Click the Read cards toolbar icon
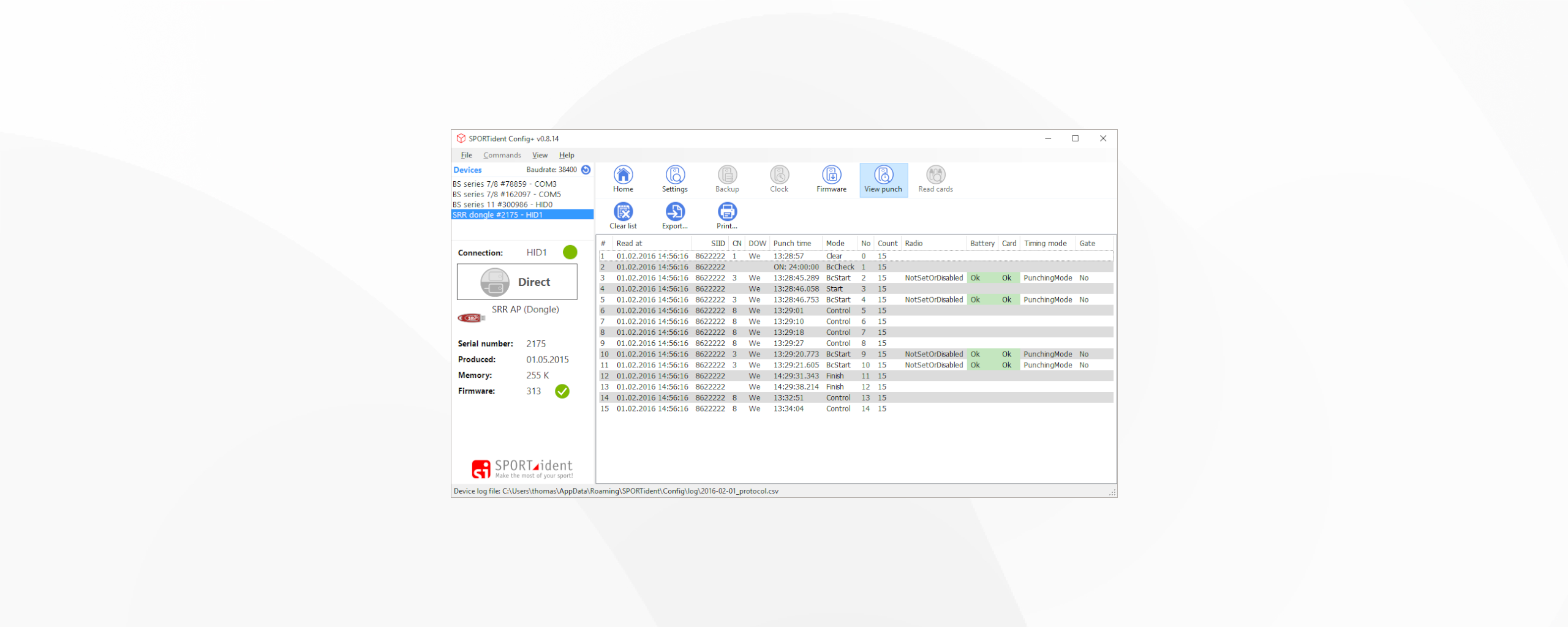 point(935,179)
